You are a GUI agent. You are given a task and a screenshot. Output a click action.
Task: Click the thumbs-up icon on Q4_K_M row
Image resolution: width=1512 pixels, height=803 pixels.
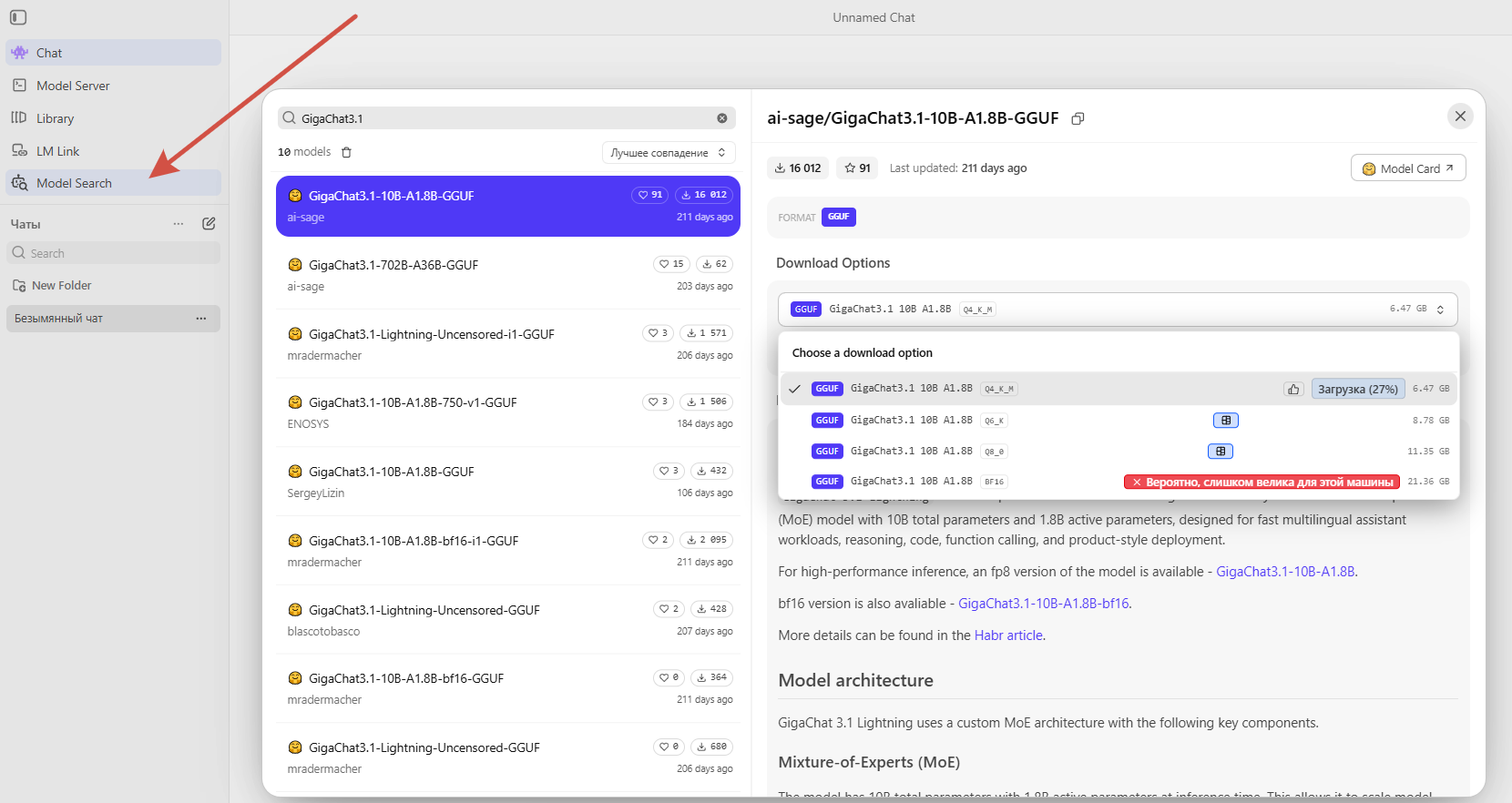click(1293, 390)
